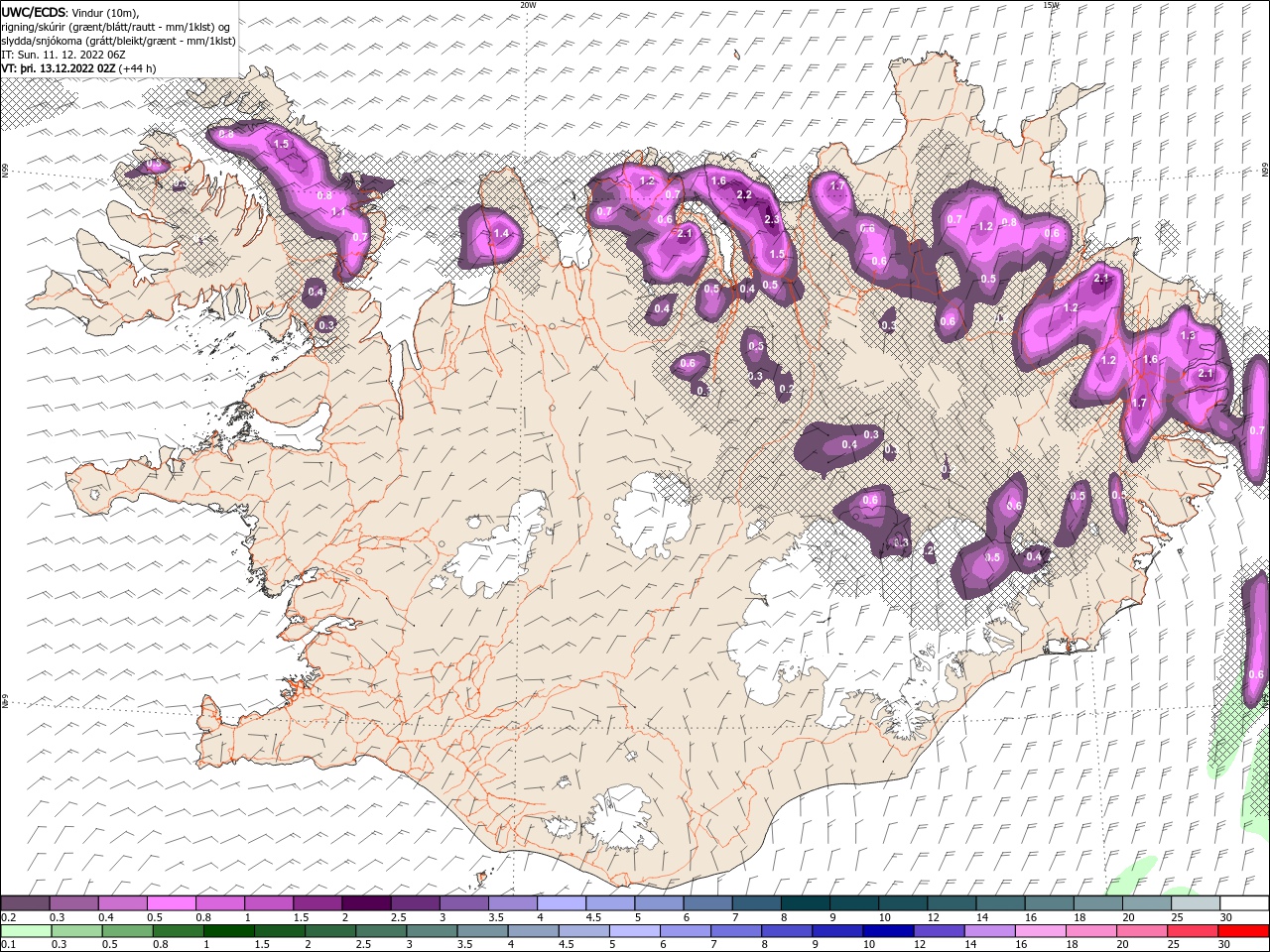
Task: Click the '(+44 h)' forecast offset
Action: [x=137, y=68]
